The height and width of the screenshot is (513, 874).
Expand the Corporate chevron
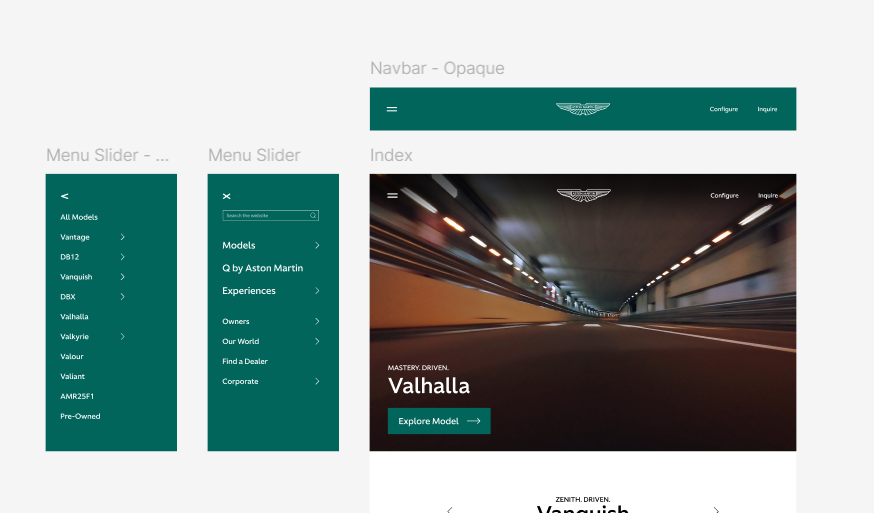point(317,381)
